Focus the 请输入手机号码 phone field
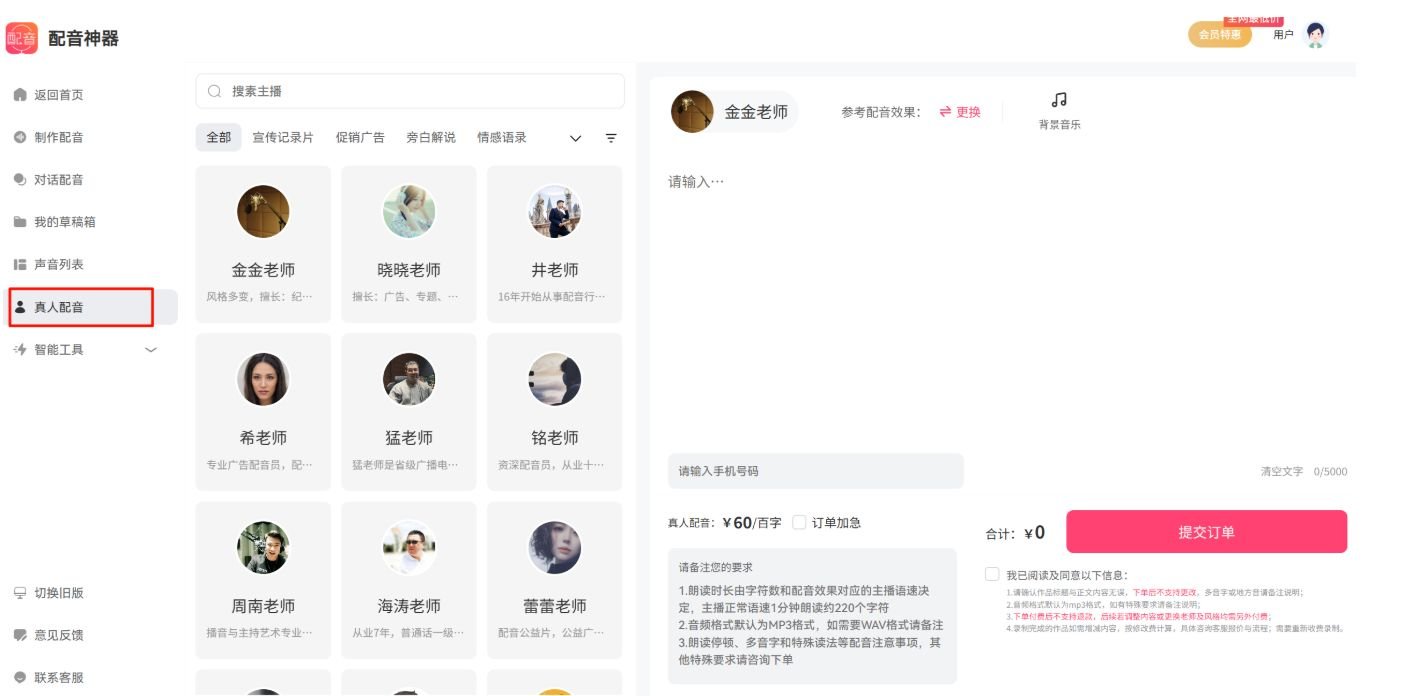This screenshot has width=1415, height=696. pos(815,471)
